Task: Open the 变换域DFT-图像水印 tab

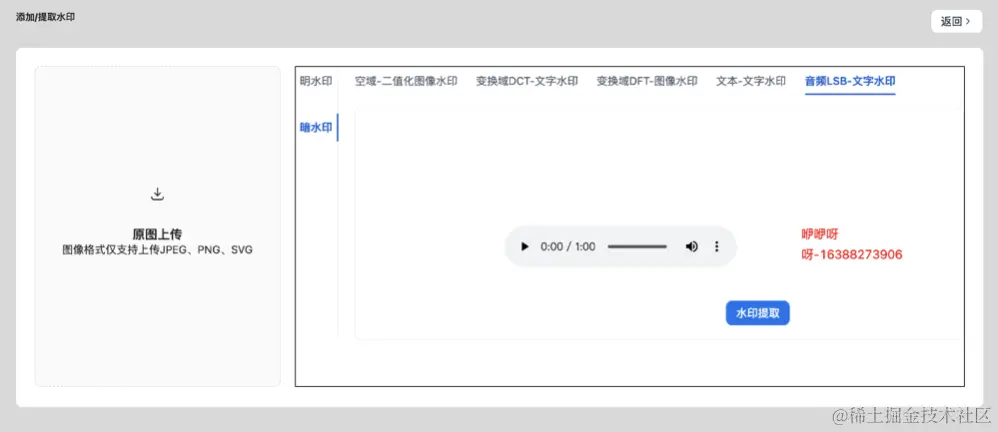Action: [x=647, y=81]
